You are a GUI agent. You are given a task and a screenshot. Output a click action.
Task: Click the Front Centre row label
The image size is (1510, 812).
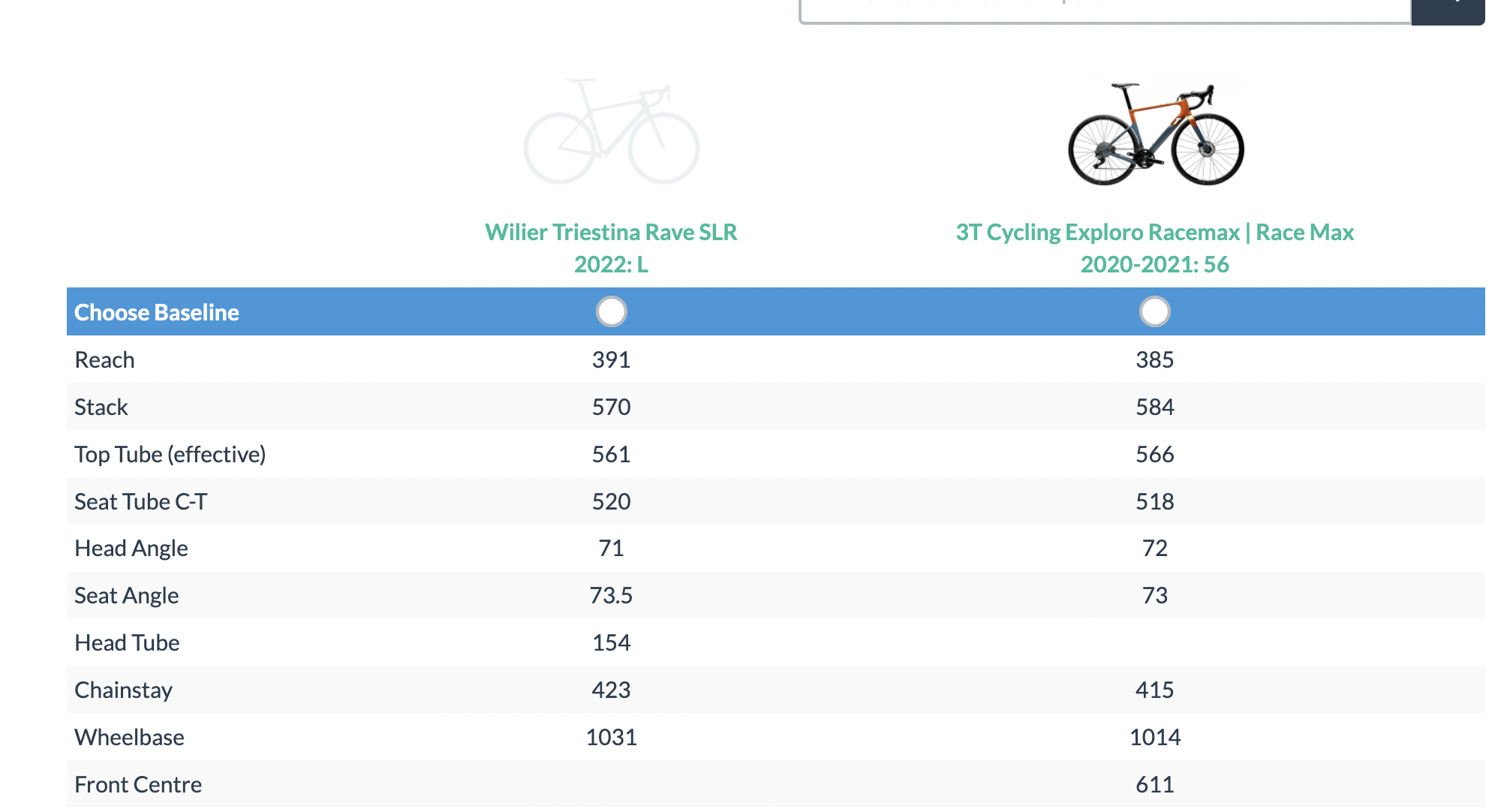139,785
